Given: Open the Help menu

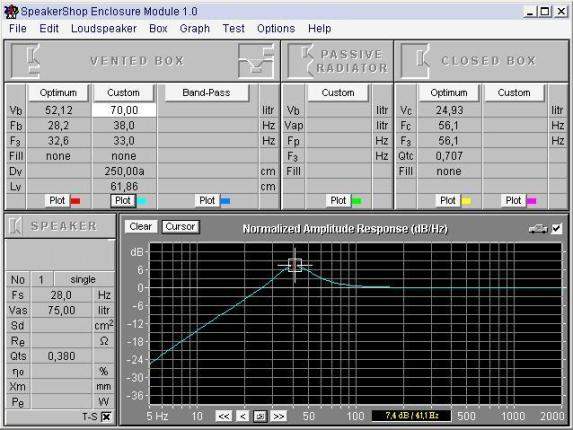Looking at the screenshot, I should pyautogui.click(x=319, y=28).
